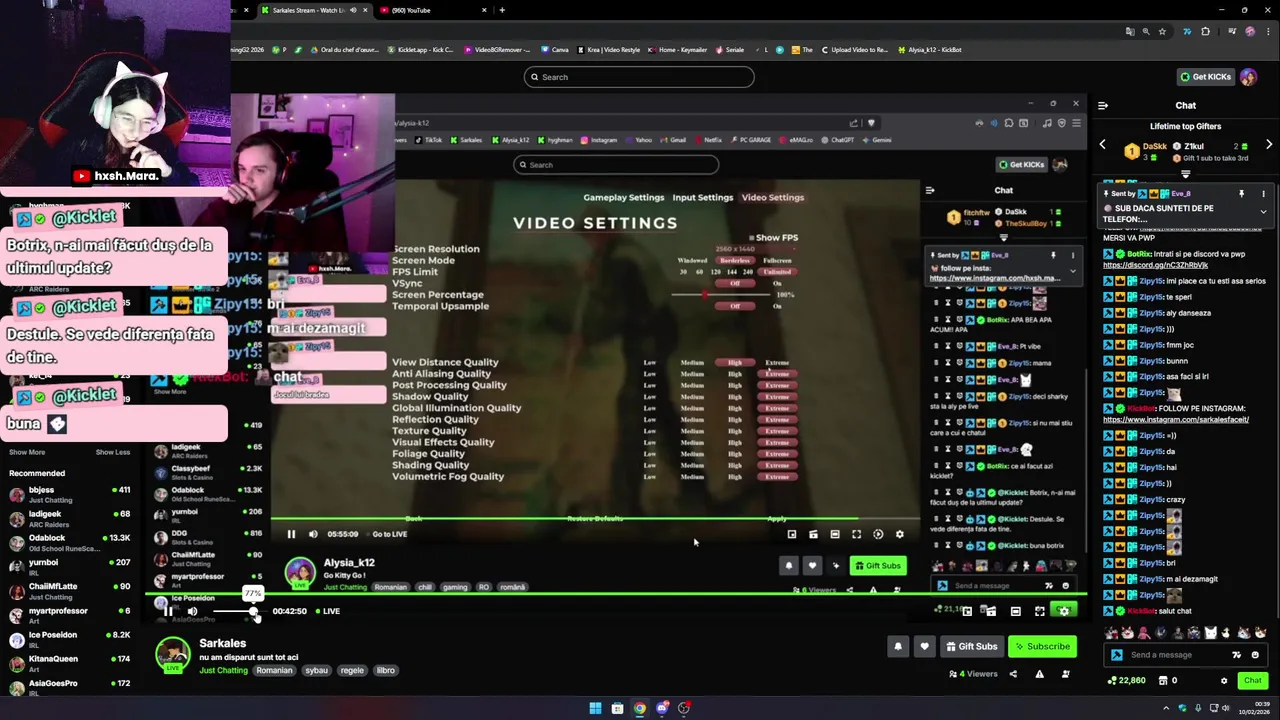Image resolution: width=1280 pixels, height=720 pixels.
Task: Open Krea Video Restyle bookmark
Action: [609, 50]
